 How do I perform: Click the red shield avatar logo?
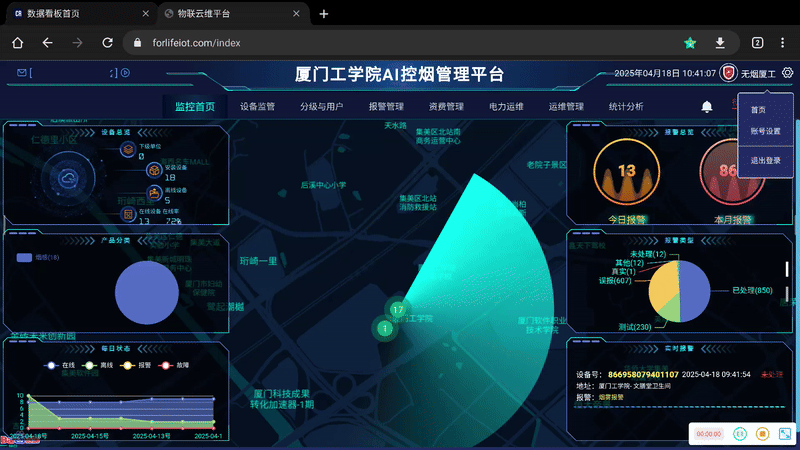tap(729, 73)
